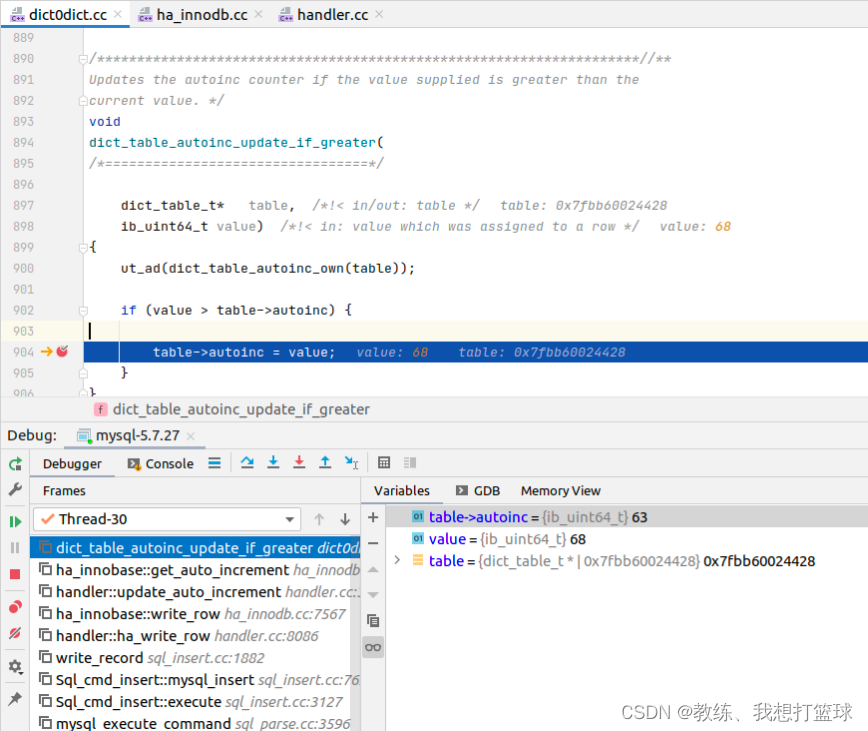
Task: Close the handler.cc tab
Action: tap(379, 15)
